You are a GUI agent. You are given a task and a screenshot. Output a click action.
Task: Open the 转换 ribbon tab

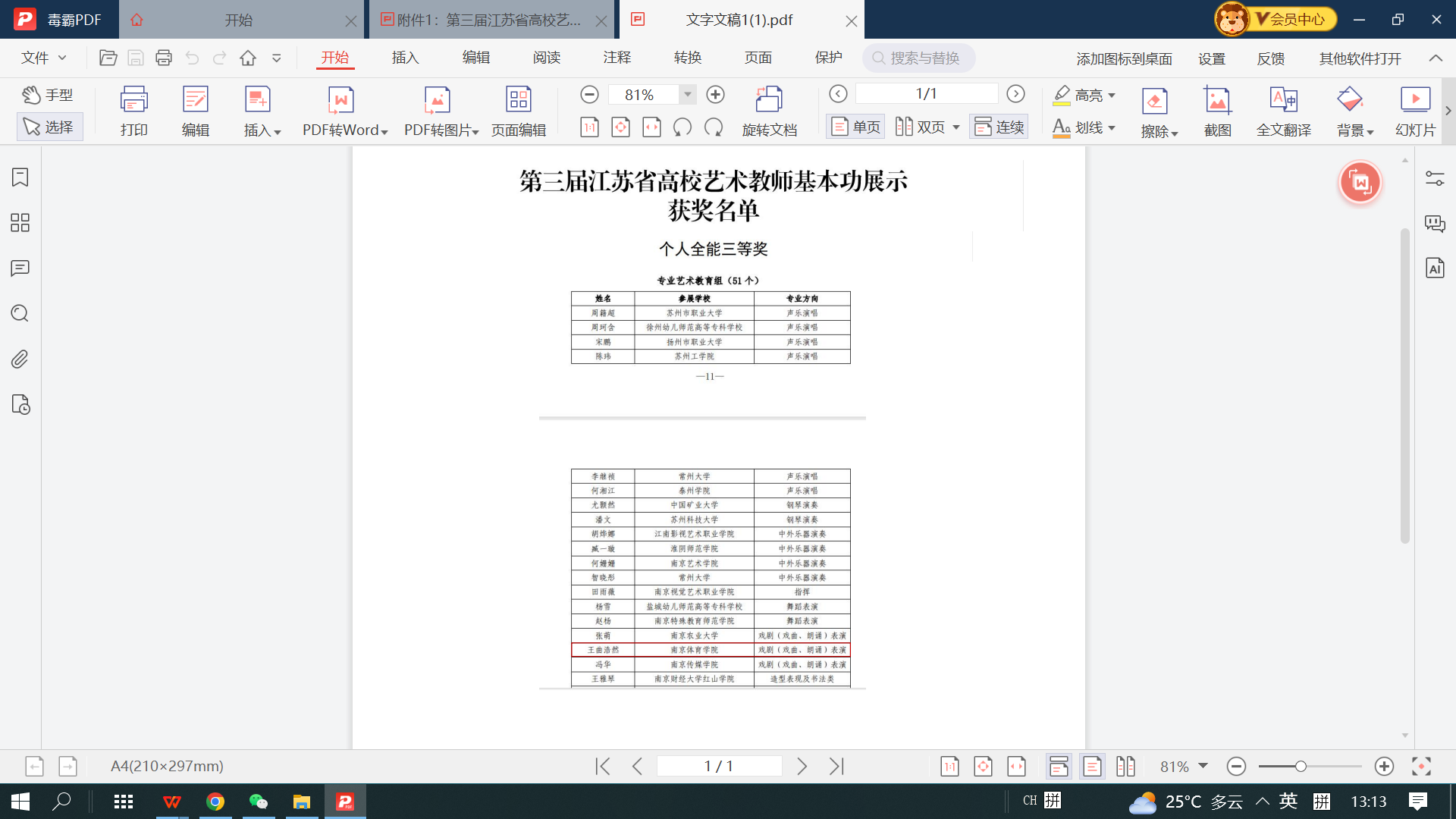pos(687,58)
